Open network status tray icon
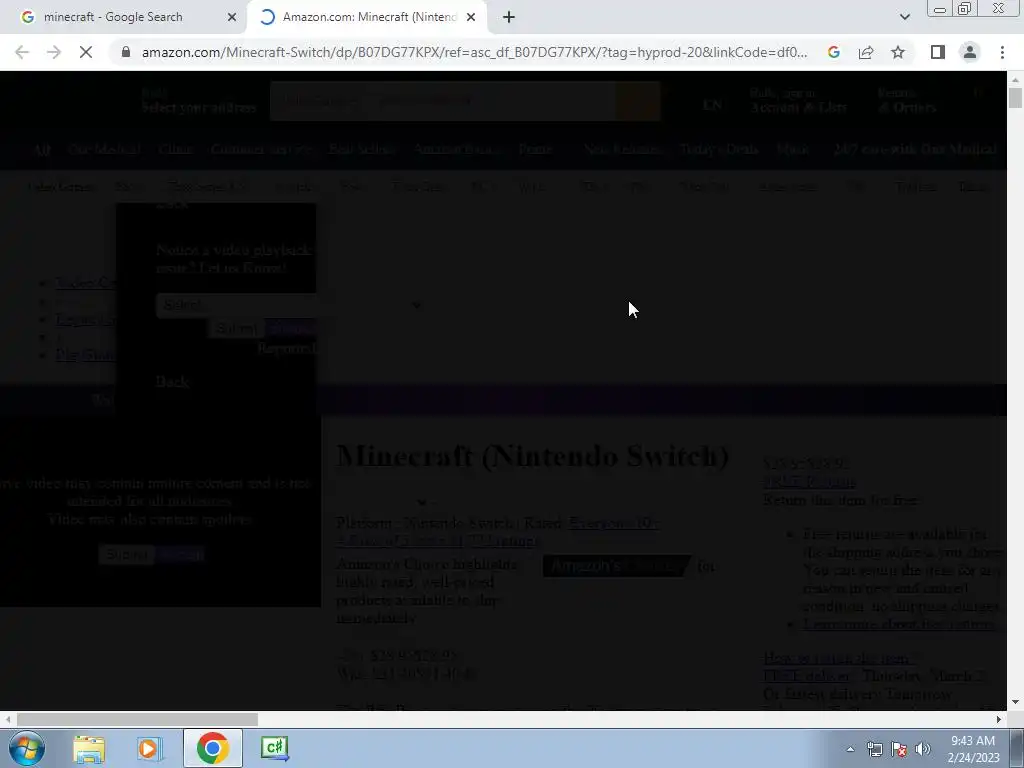The height and width of the screenshot is (768, 1024). click(874, 749)
